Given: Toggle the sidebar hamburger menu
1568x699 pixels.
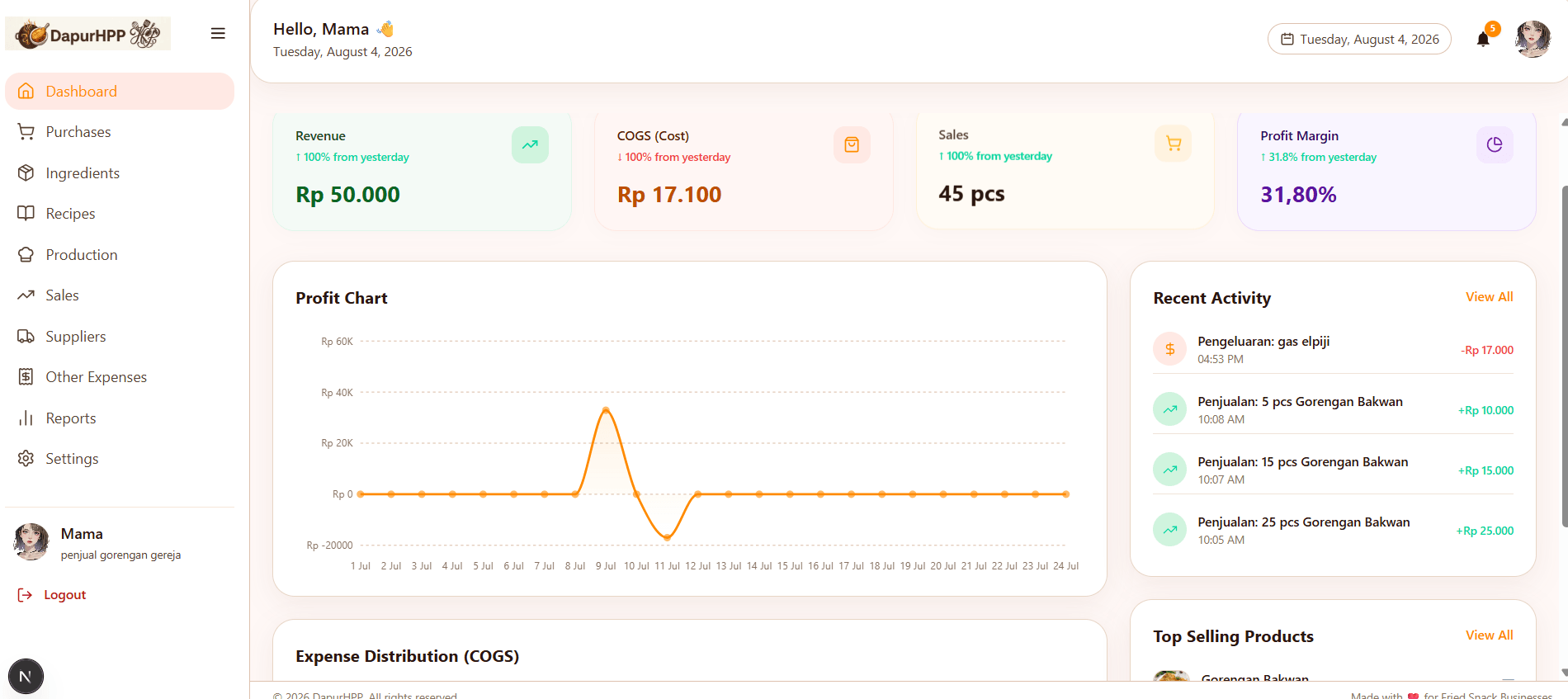Looking at the screenshot, I should [x=218, y=34].
